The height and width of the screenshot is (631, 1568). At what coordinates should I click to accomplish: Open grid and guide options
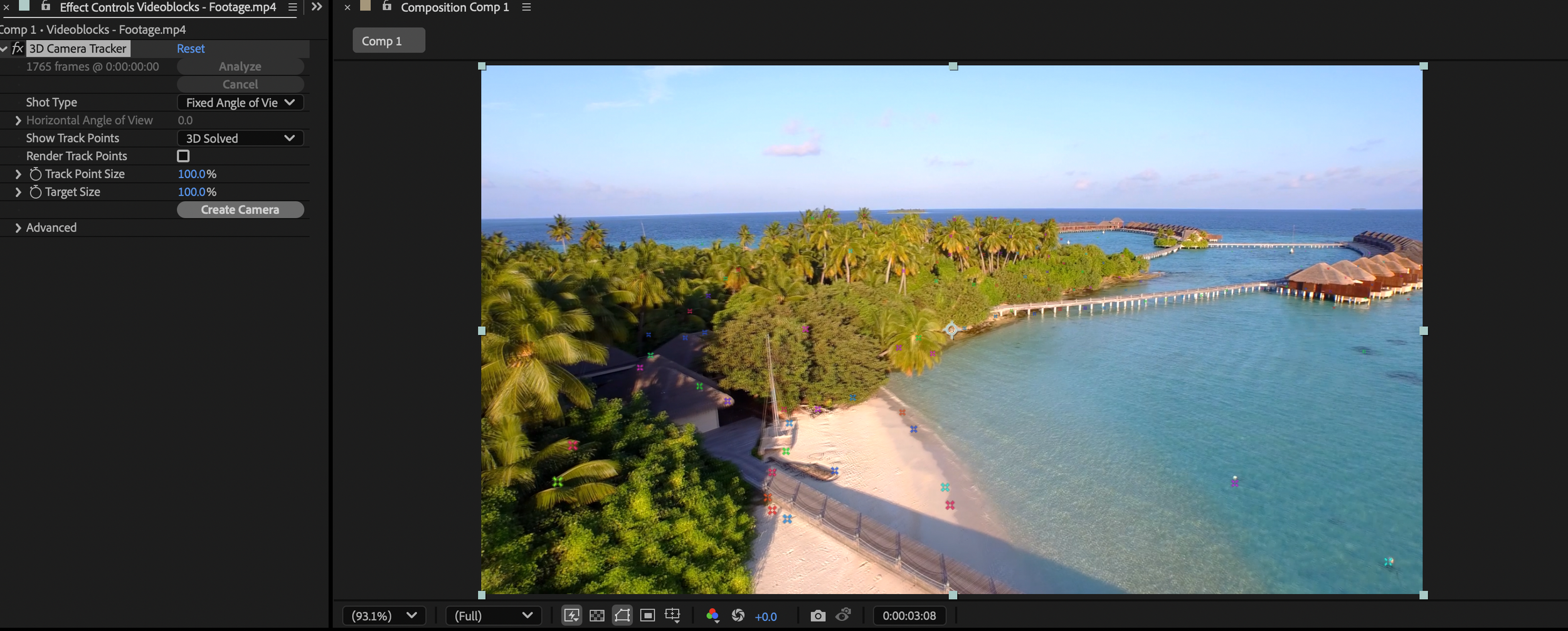coord(673,616)
